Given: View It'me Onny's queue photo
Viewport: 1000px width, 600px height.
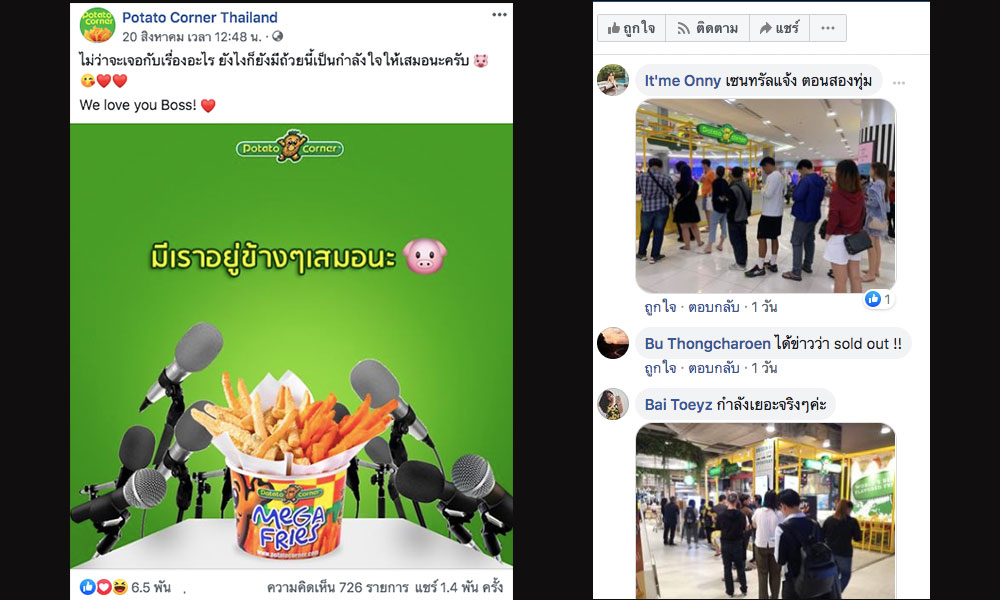Looking at the screenshot, I should click(765, 196).
